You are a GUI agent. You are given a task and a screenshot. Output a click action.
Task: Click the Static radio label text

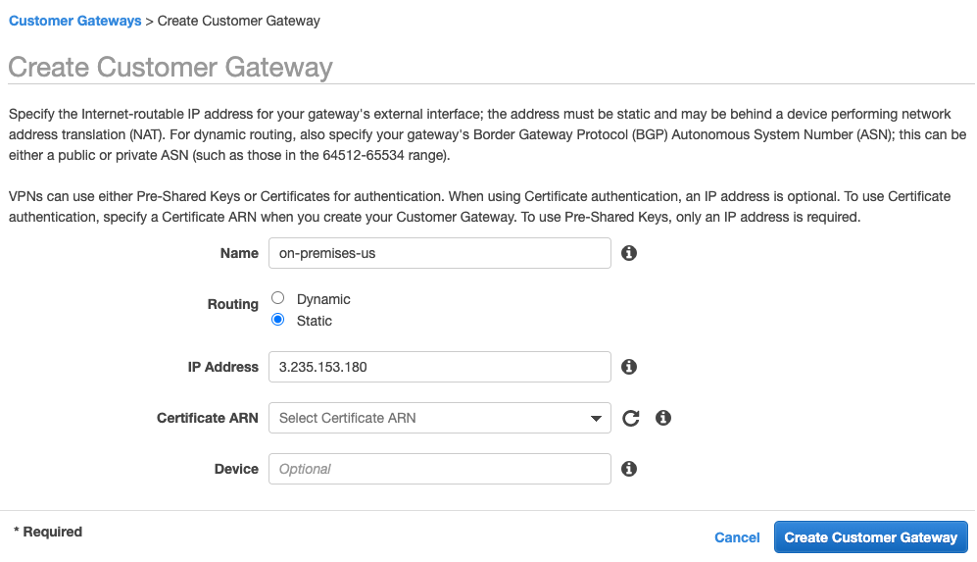click(314, 321)
